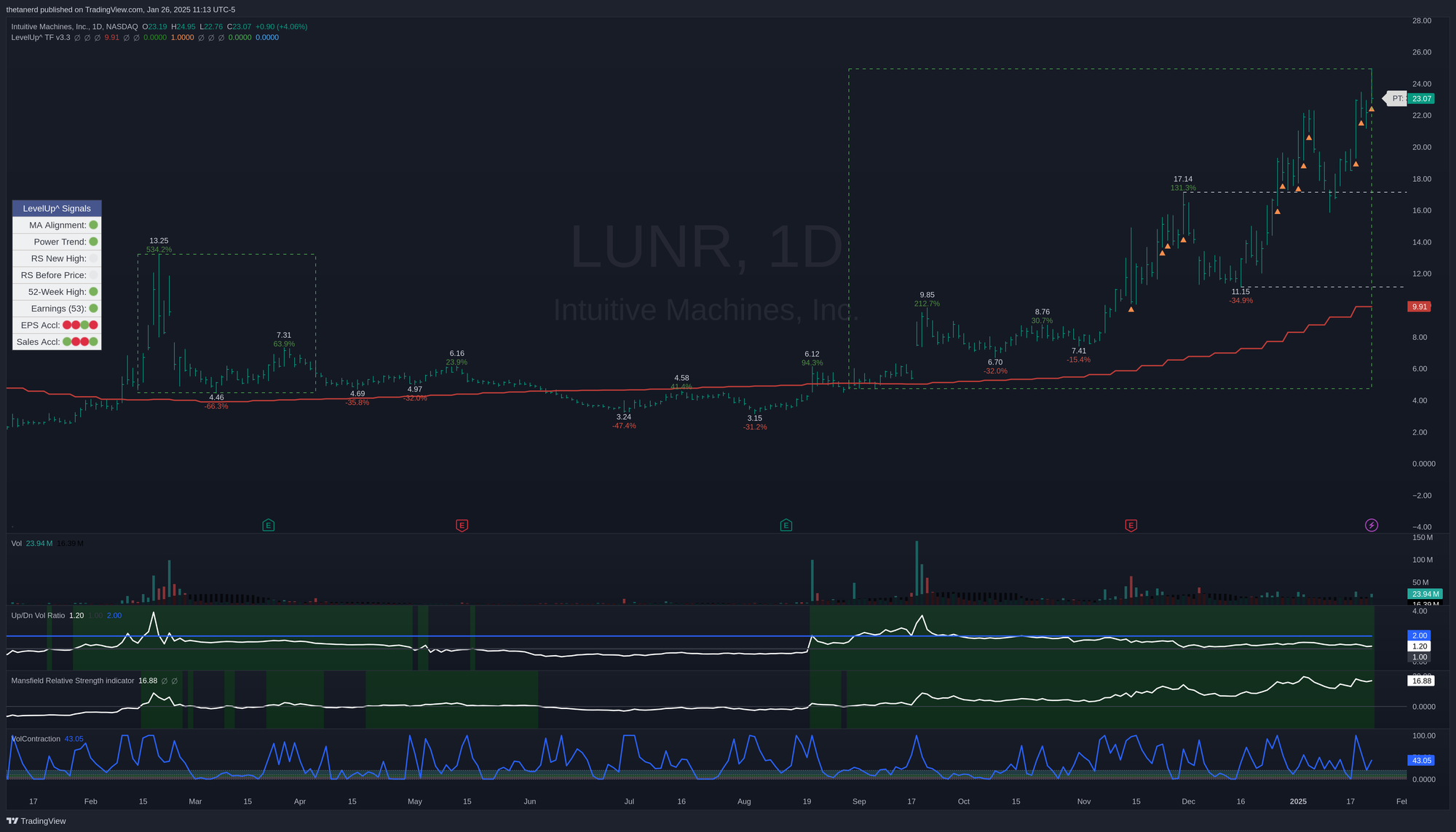Click the 8.76 pivot high label
Screen dimensions: 1456x832
[1042, 312]
